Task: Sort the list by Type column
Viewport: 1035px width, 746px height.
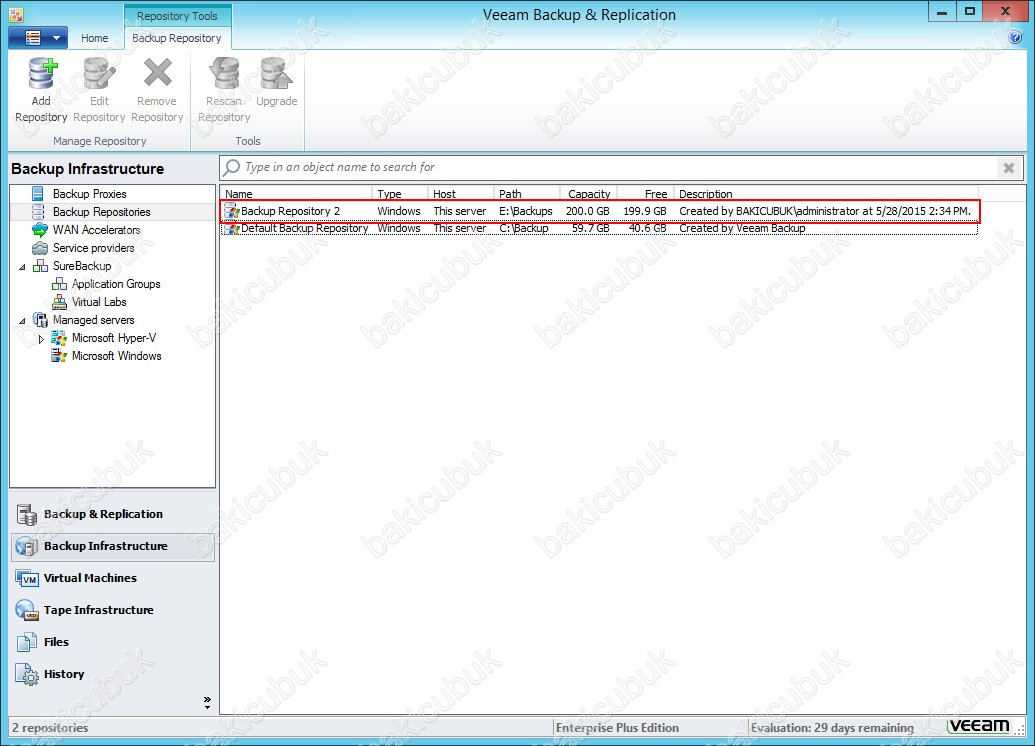Action: (x=400, y=194)
